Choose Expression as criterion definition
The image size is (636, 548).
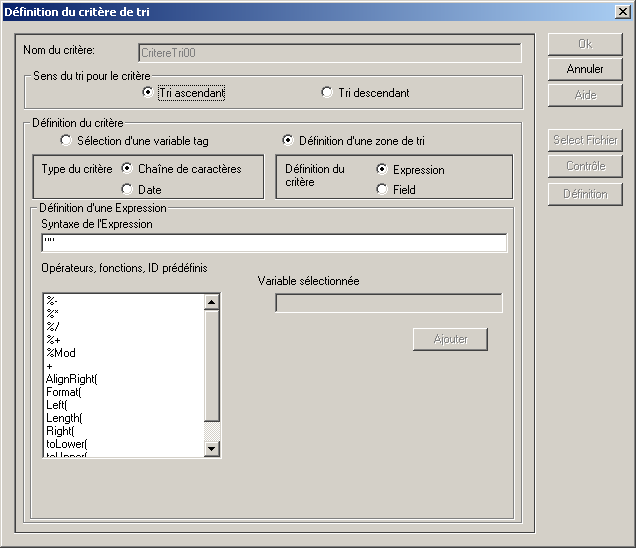coord(382,170)
